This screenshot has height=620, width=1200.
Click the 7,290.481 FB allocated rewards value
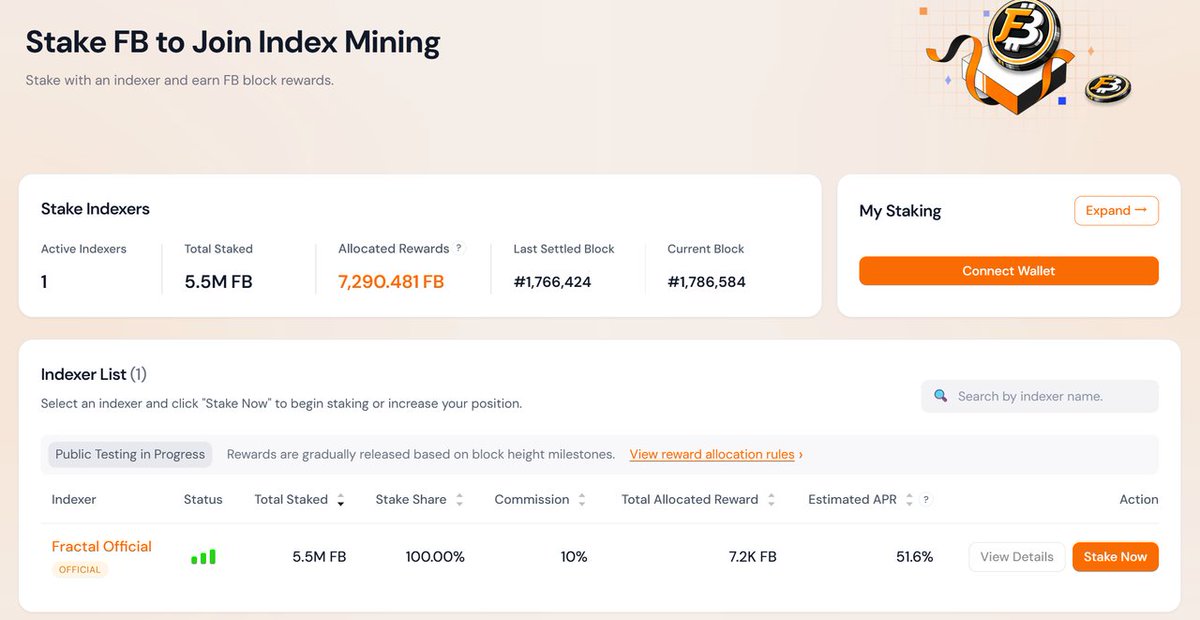tap(391, 282)
